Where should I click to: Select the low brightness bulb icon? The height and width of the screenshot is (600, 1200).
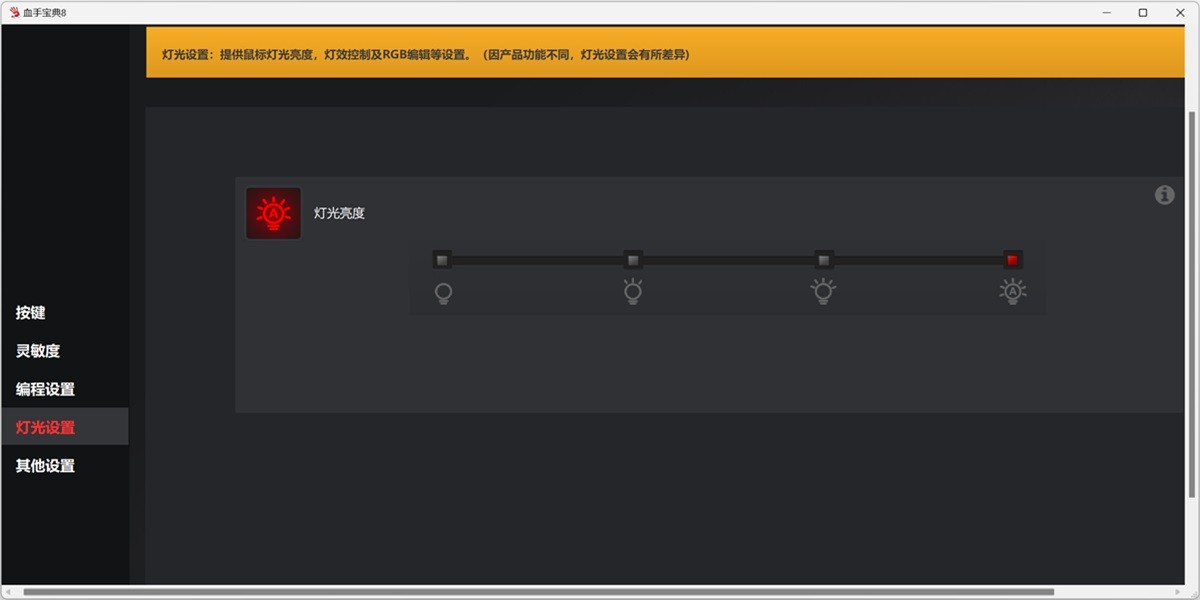pyautogui.click(x=633, y=292)
